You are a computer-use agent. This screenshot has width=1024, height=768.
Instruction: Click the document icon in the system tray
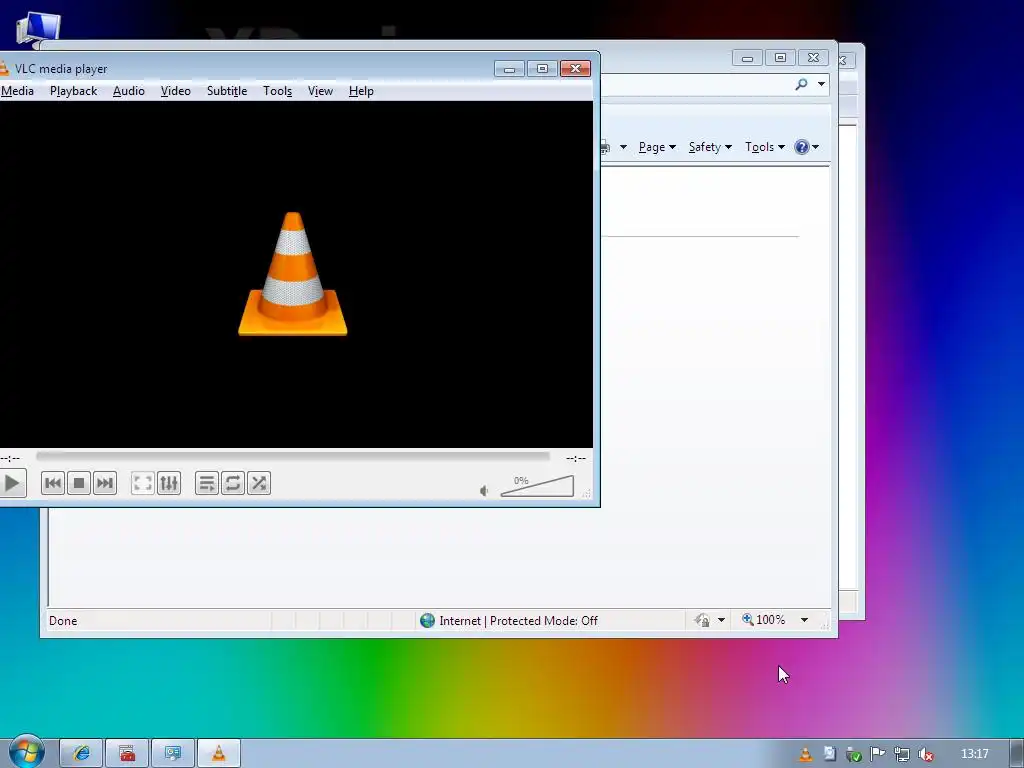click(x=829, y=754)
